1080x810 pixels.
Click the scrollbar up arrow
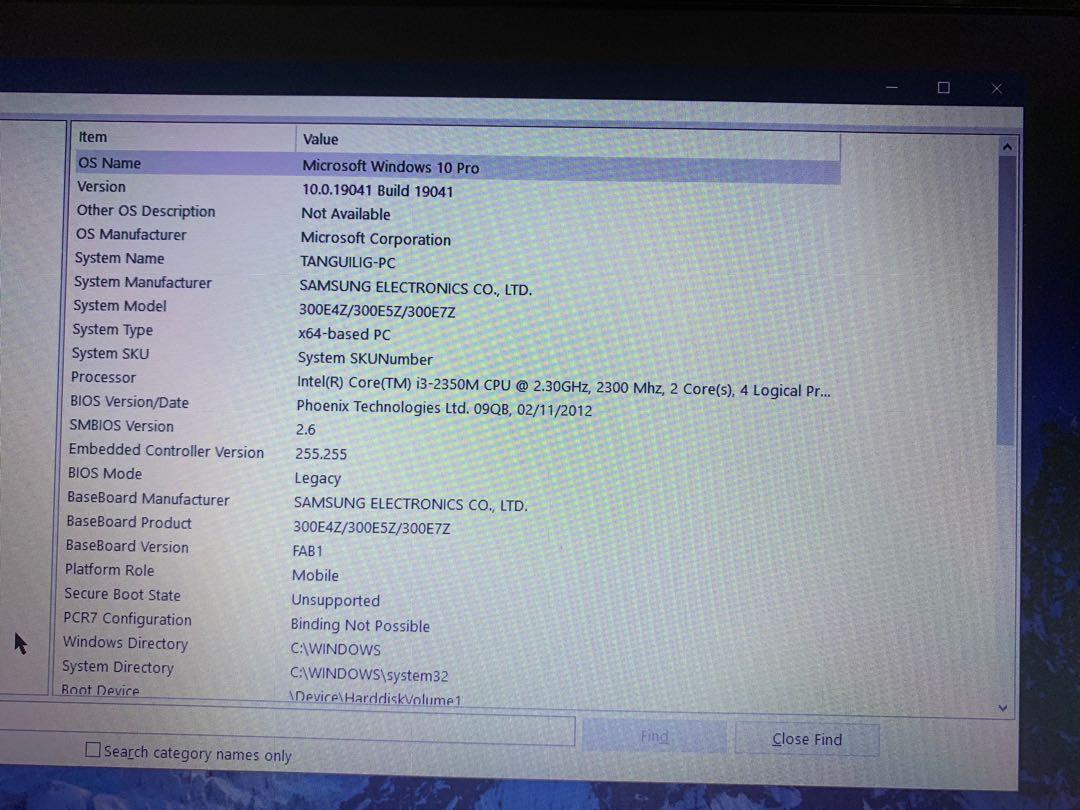click(1007, 147)
